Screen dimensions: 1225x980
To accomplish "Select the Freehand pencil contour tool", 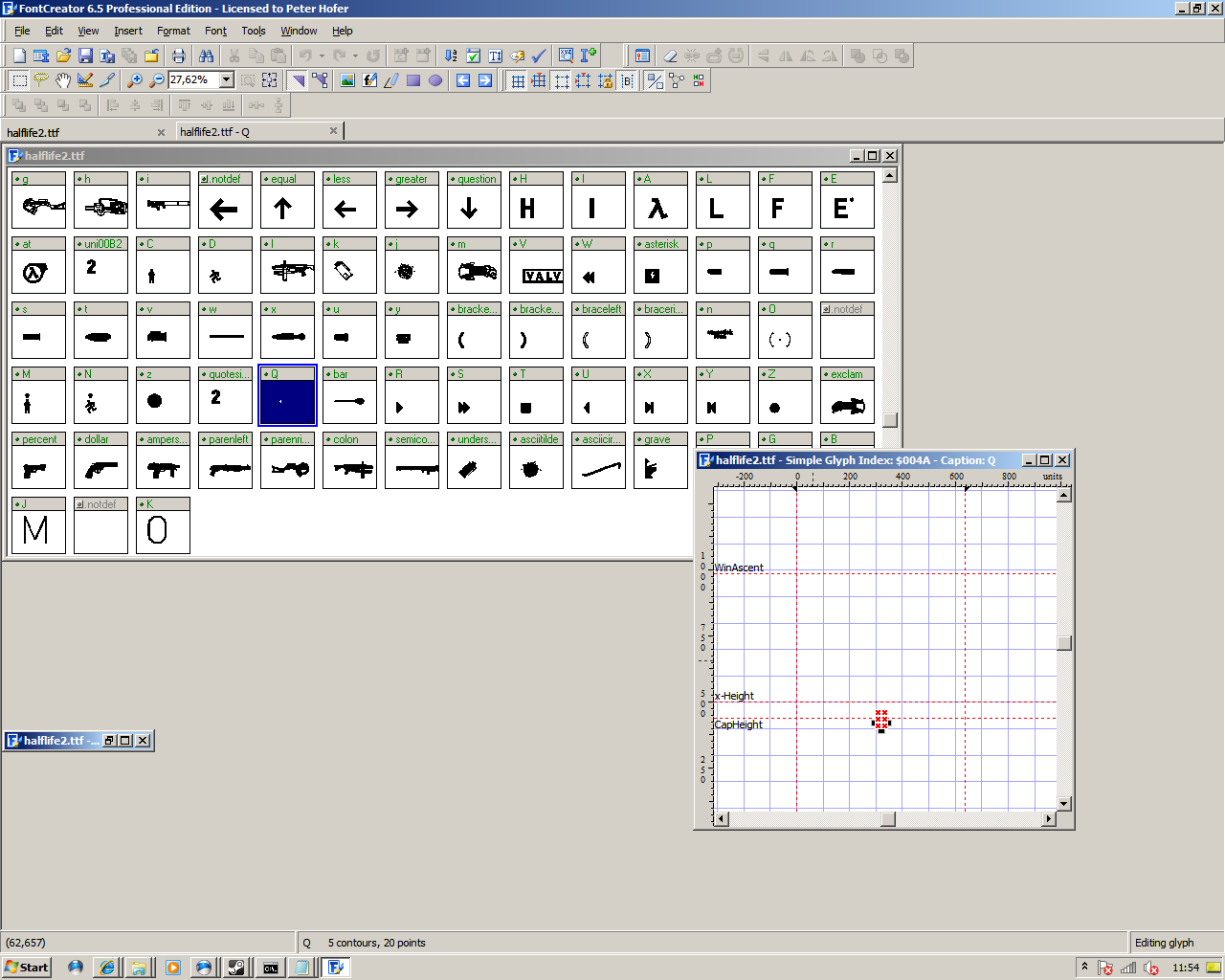I will pyautogui.click(x=391, y=80).
